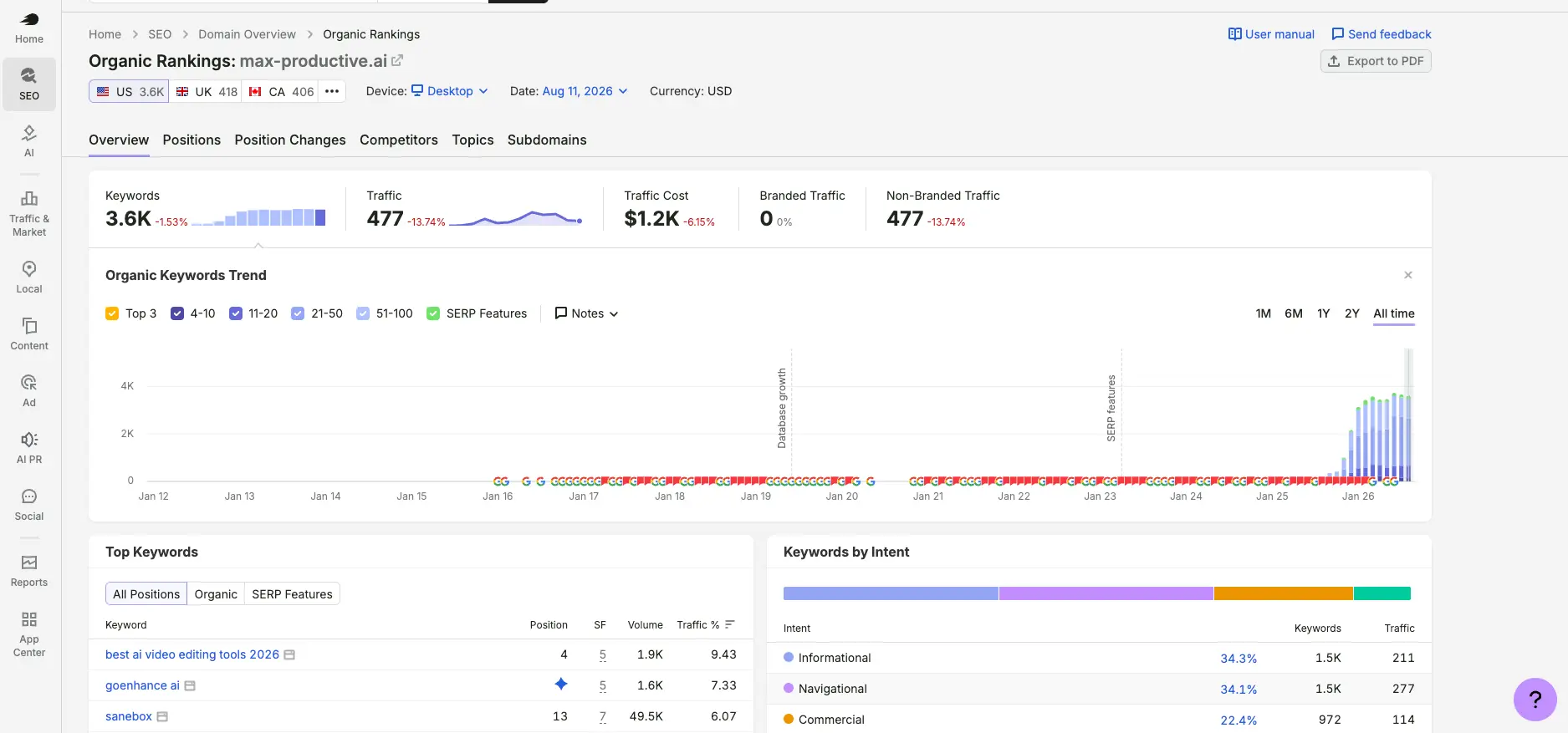
Task: Set chart range to 2Y
Action: coord(1352,313)
